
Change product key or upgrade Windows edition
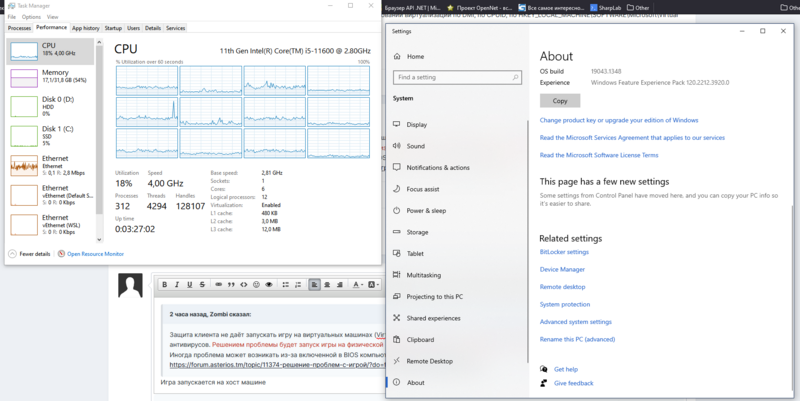[x=619, y=120]
